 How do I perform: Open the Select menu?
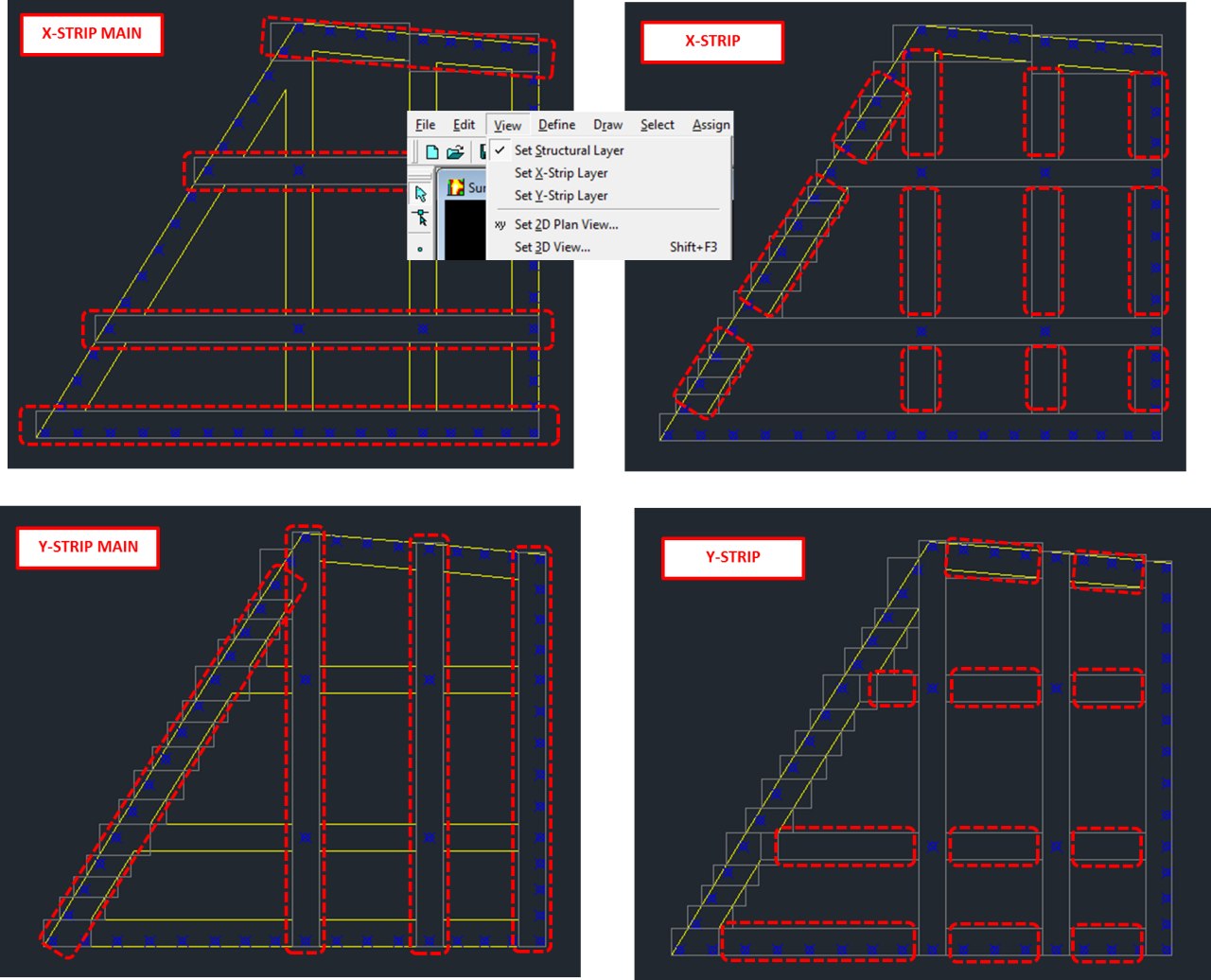point(658,125)
